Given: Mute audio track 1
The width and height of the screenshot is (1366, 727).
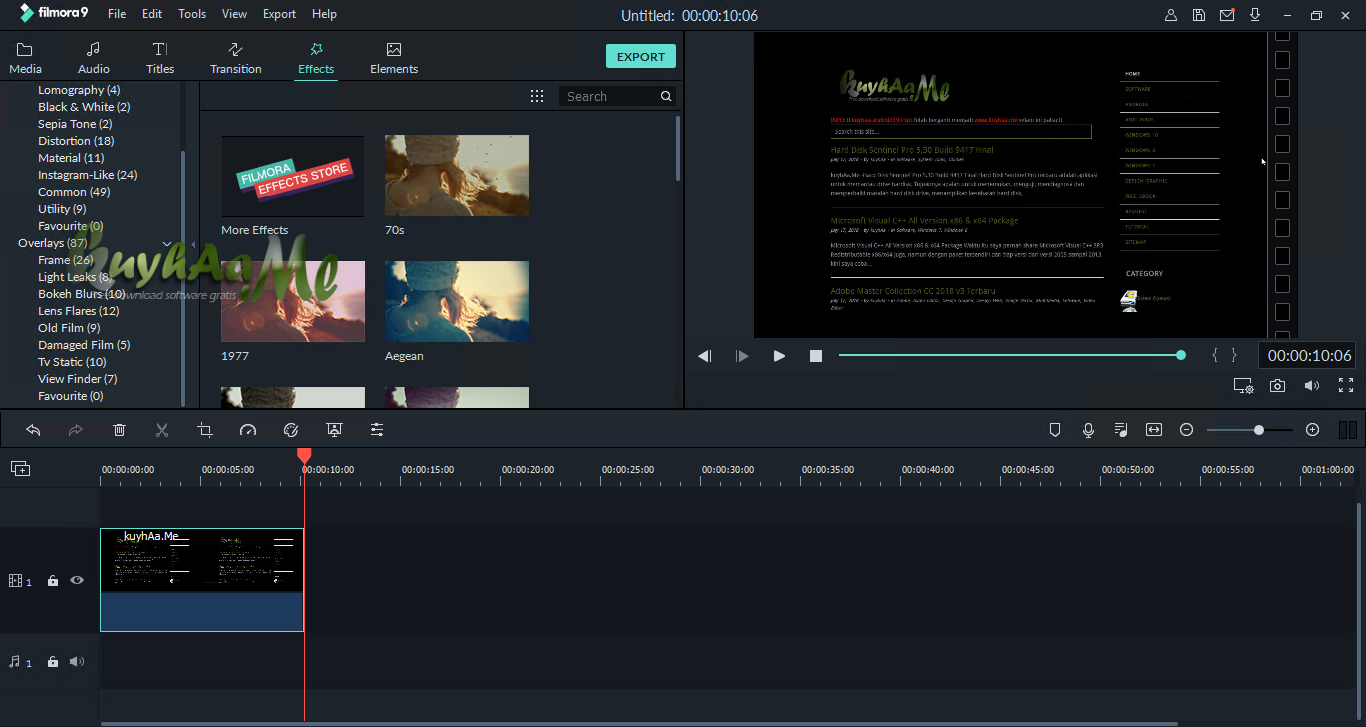Looking at the screenshot, I should pos(77,662).
